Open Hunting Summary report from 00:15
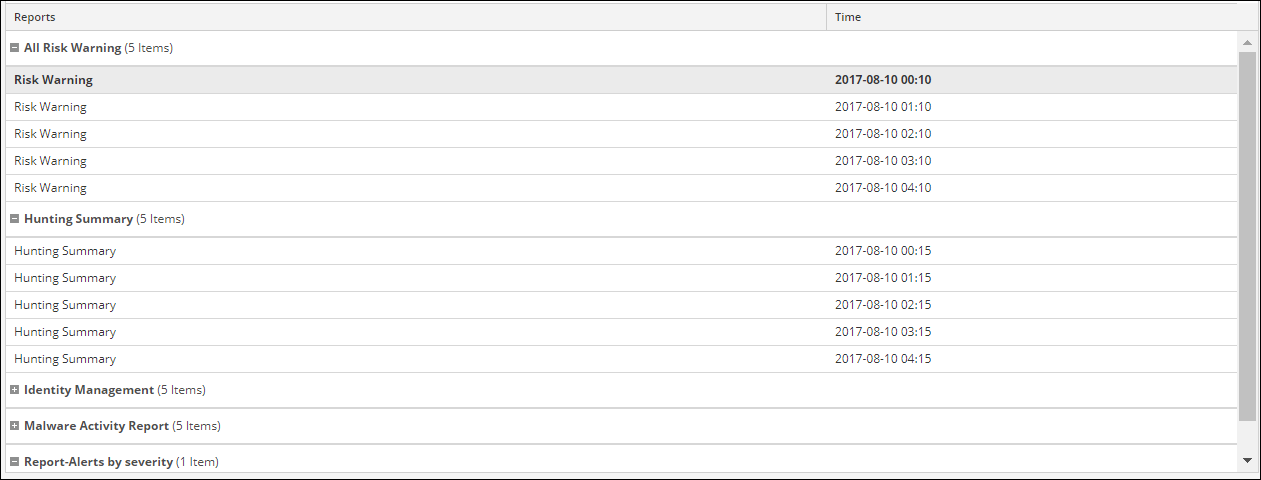 [65, 251]
